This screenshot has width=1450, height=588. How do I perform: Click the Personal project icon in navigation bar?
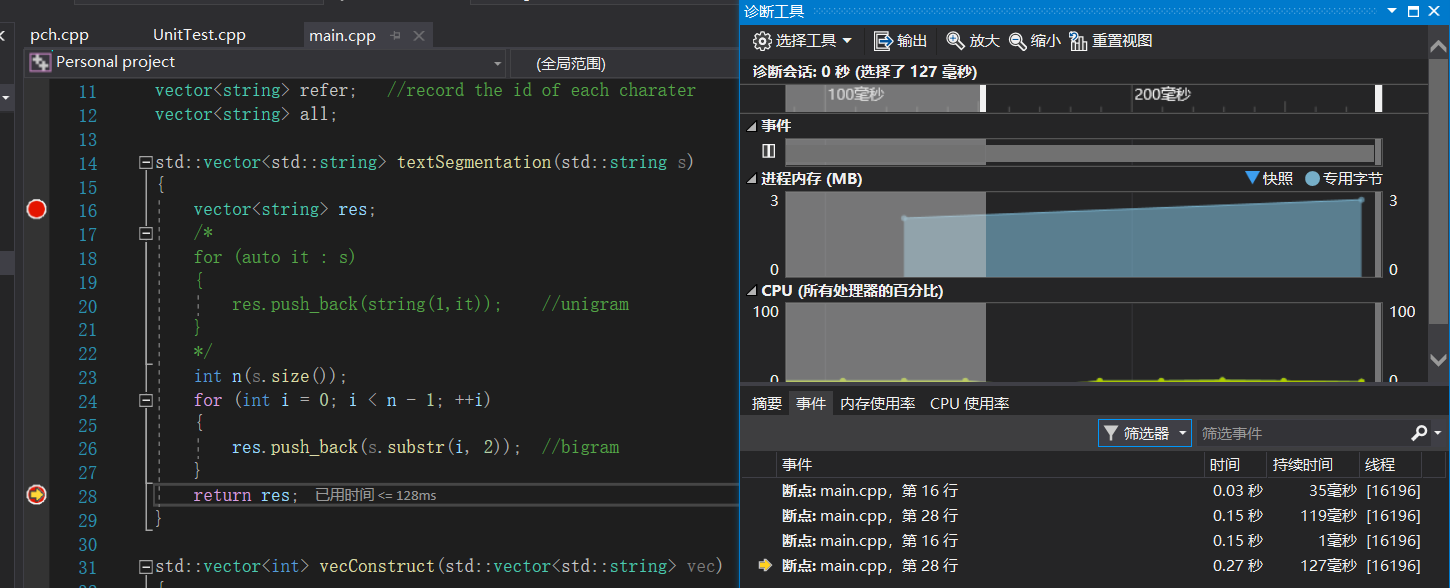click(40, 63)
